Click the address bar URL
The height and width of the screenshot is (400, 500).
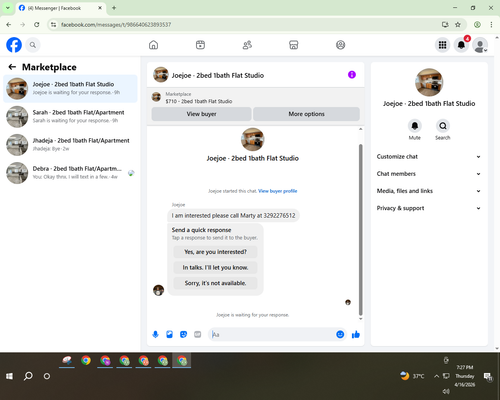(x=116, y=25)
